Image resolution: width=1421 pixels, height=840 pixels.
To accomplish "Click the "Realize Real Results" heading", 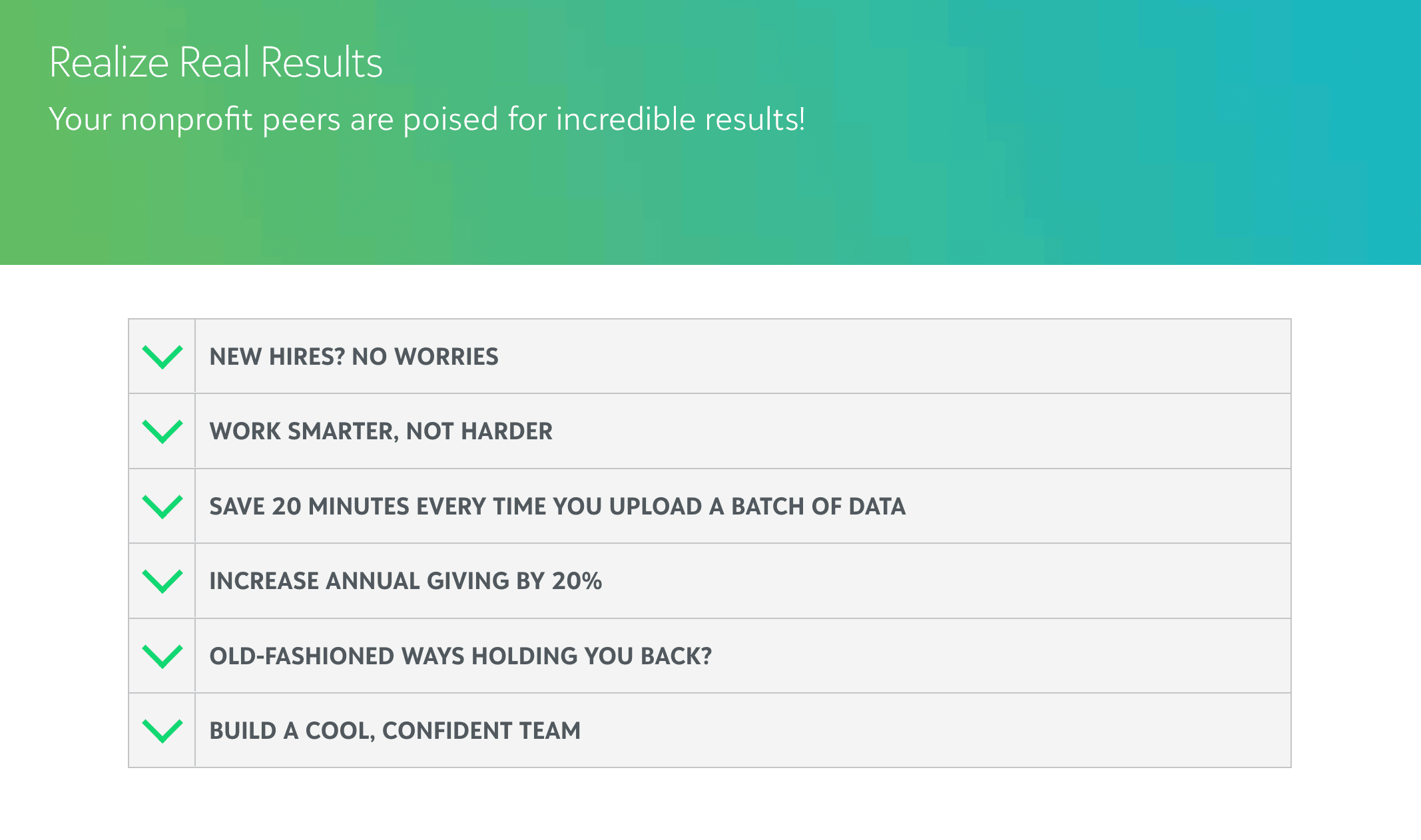I will click(x=216, y=63).
